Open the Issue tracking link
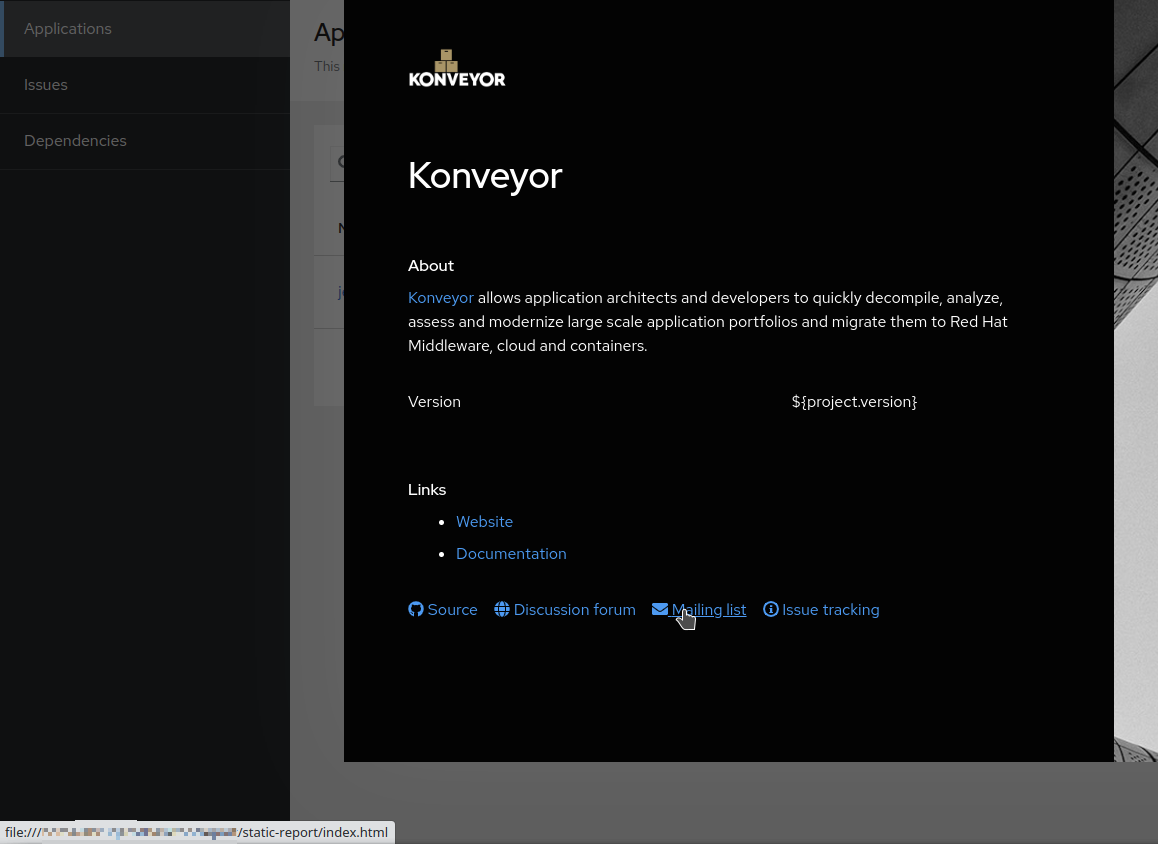The width and height of the screenshot is (1158, 844). 830,610
